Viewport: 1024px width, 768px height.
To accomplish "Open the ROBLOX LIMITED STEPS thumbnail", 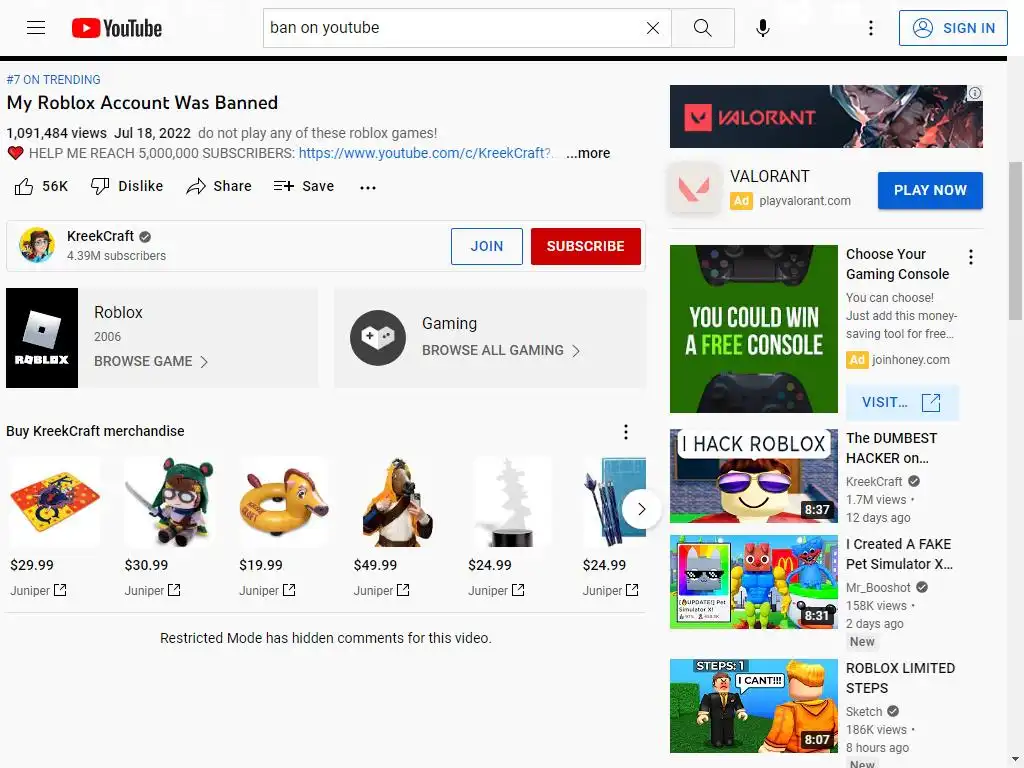I will [x=754, y=706].
